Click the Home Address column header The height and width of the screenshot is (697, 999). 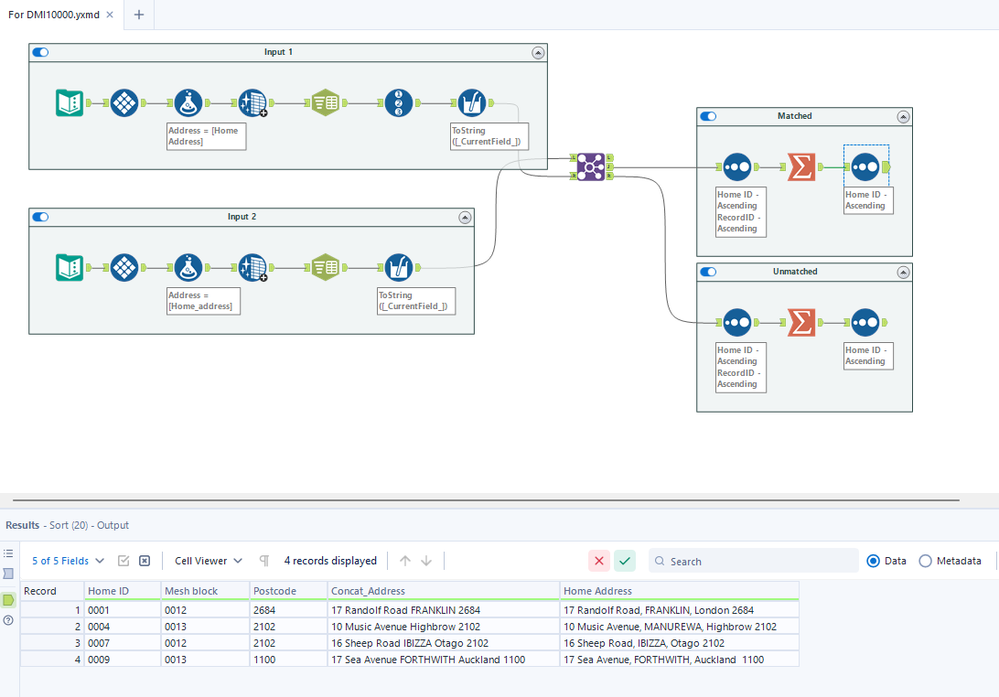point(679,591)
